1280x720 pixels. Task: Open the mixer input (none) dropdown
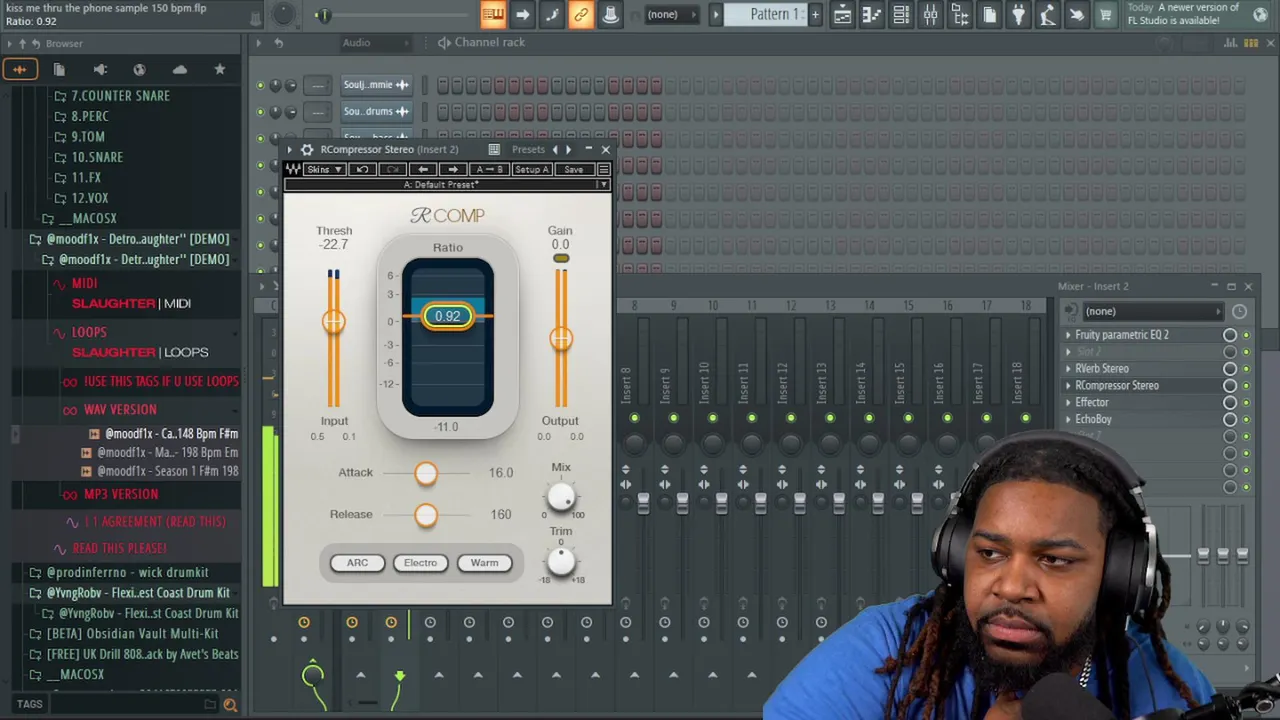pos(1153,312)
